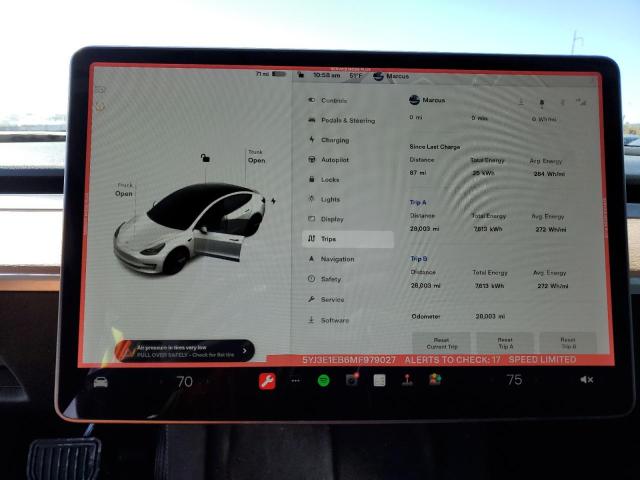
Task: Unmute audio with the speaker mute icon
Action: point(587,380)
